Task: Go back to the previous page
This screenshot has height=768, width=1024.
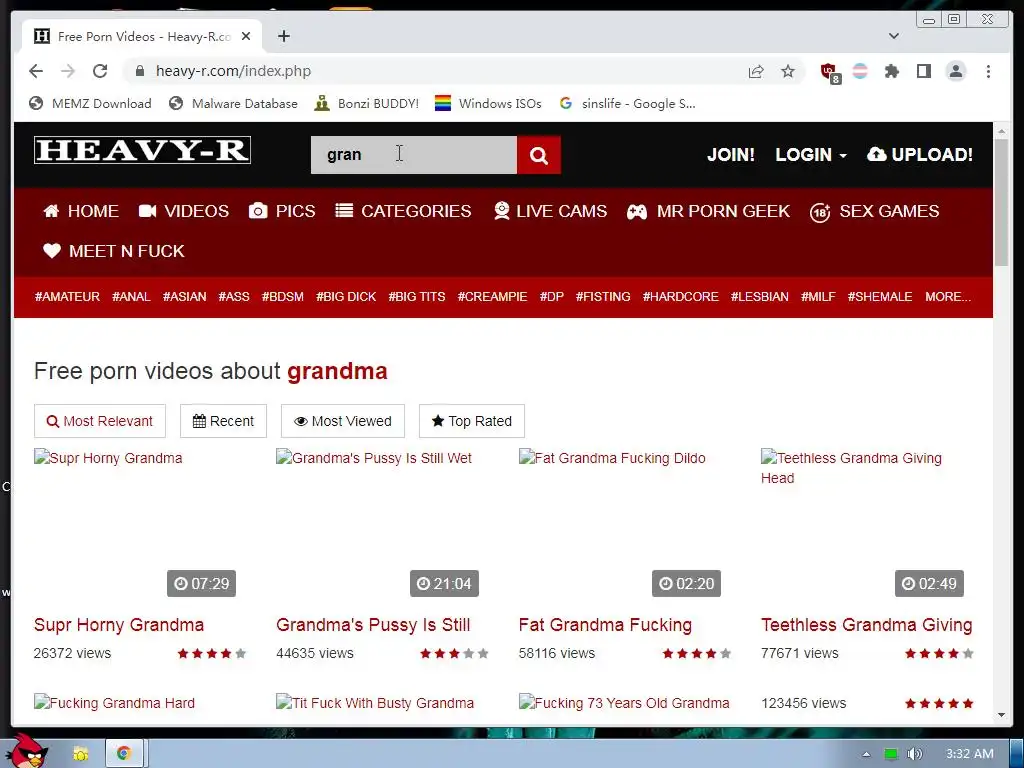Action: click(x=36, y=71)
